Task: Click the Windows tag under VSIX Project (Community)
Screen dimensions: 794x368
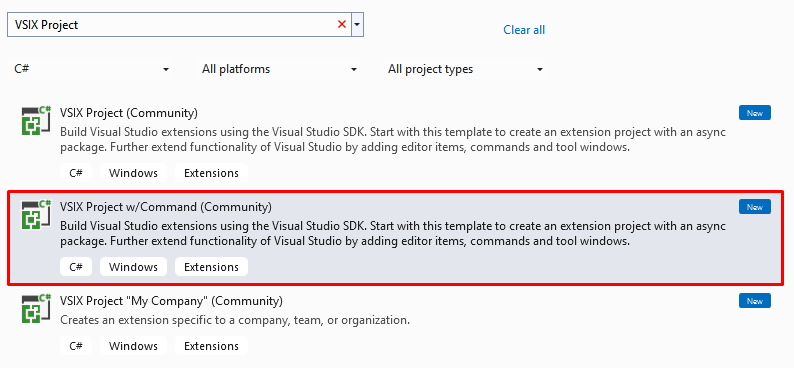Action: pyautogui.click(x=133, y=173)
